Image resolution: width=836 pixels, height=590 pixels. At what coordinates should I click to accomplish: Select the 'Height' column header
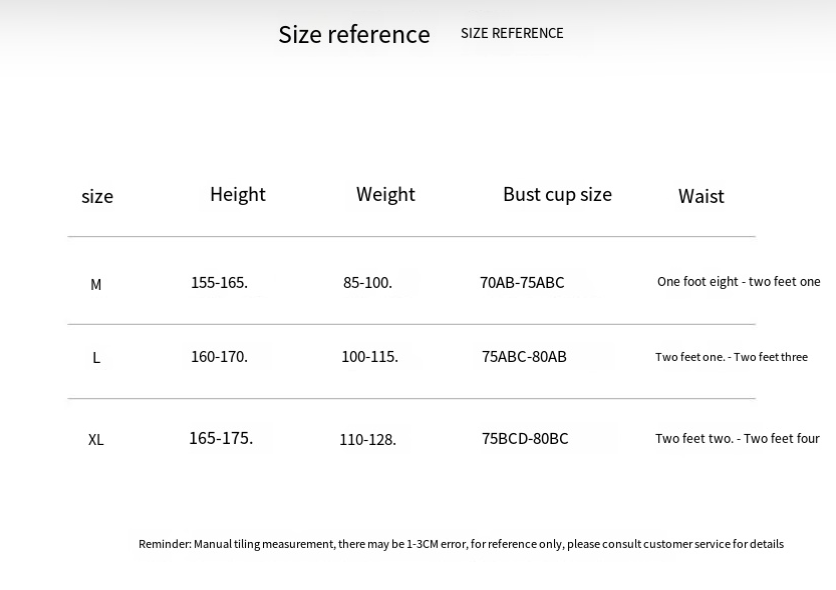(x=238, y=195)
